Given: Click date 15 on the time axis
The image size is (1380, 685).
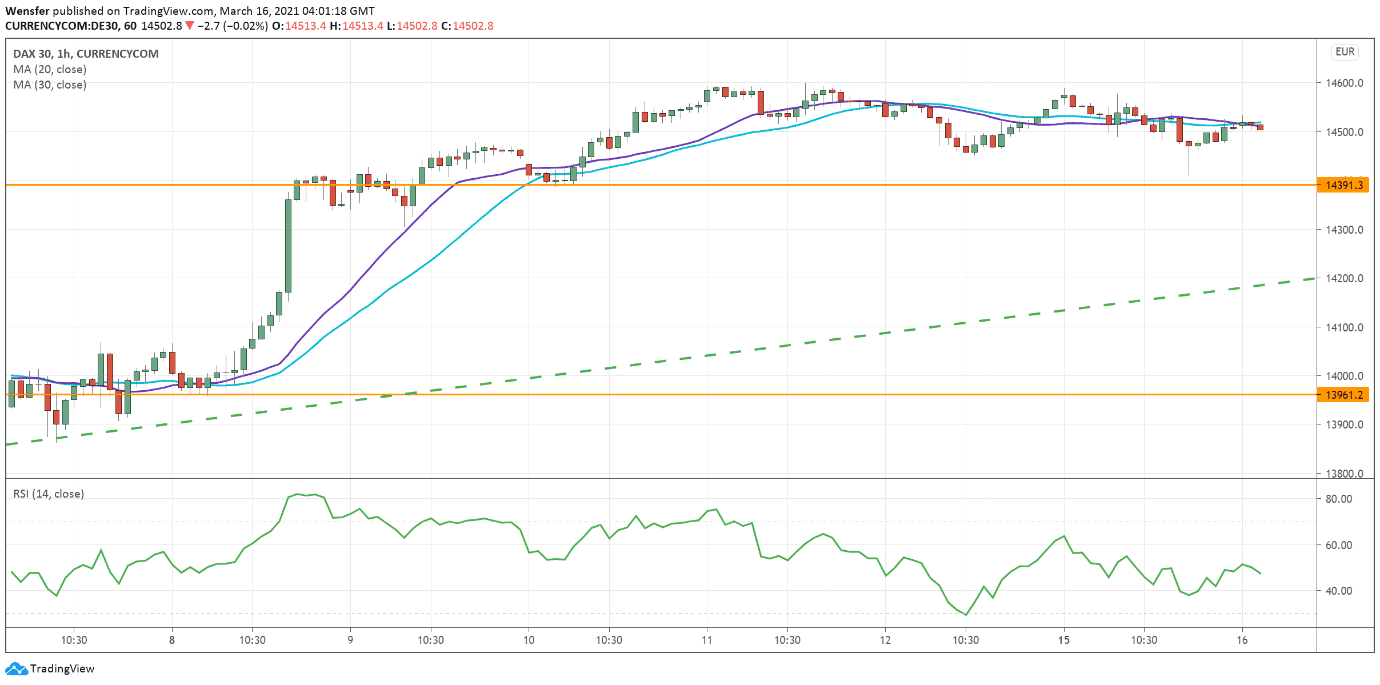Looking at the screenshot, I should click(1063, 640).
